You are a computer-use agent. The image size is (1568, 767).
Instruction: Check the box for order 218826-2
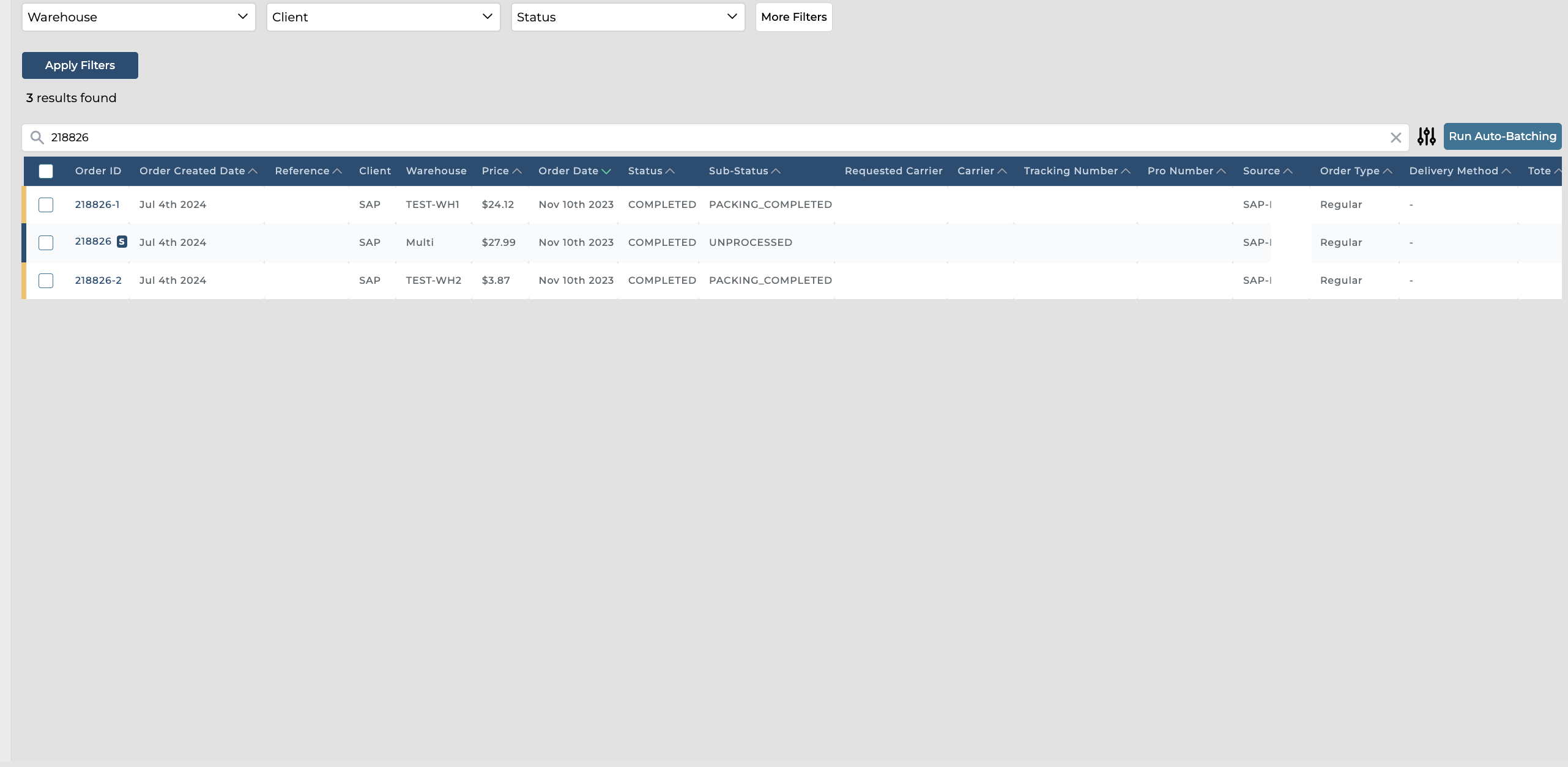coord(46,281)
